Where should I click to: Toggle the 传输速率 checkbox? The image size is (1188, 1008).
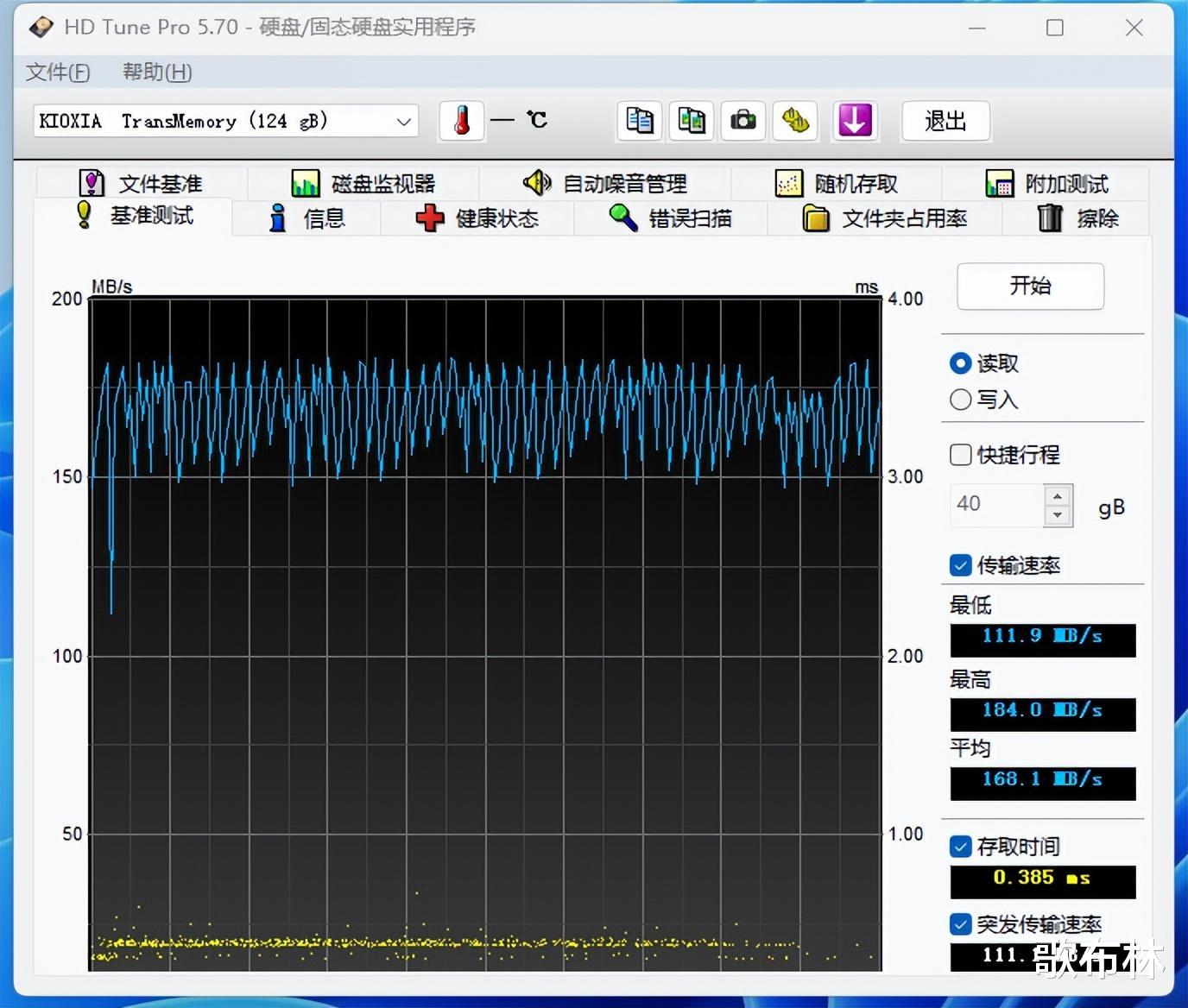[x=960, y=565]
